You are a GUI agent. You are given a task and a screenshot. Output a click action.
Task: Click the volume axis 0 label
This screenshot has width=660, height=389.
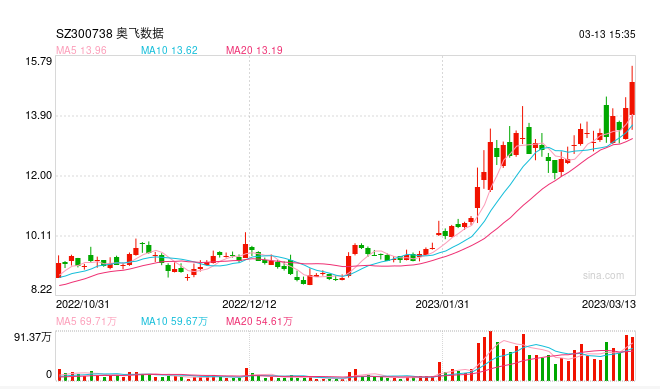click(x=49, y=374)
